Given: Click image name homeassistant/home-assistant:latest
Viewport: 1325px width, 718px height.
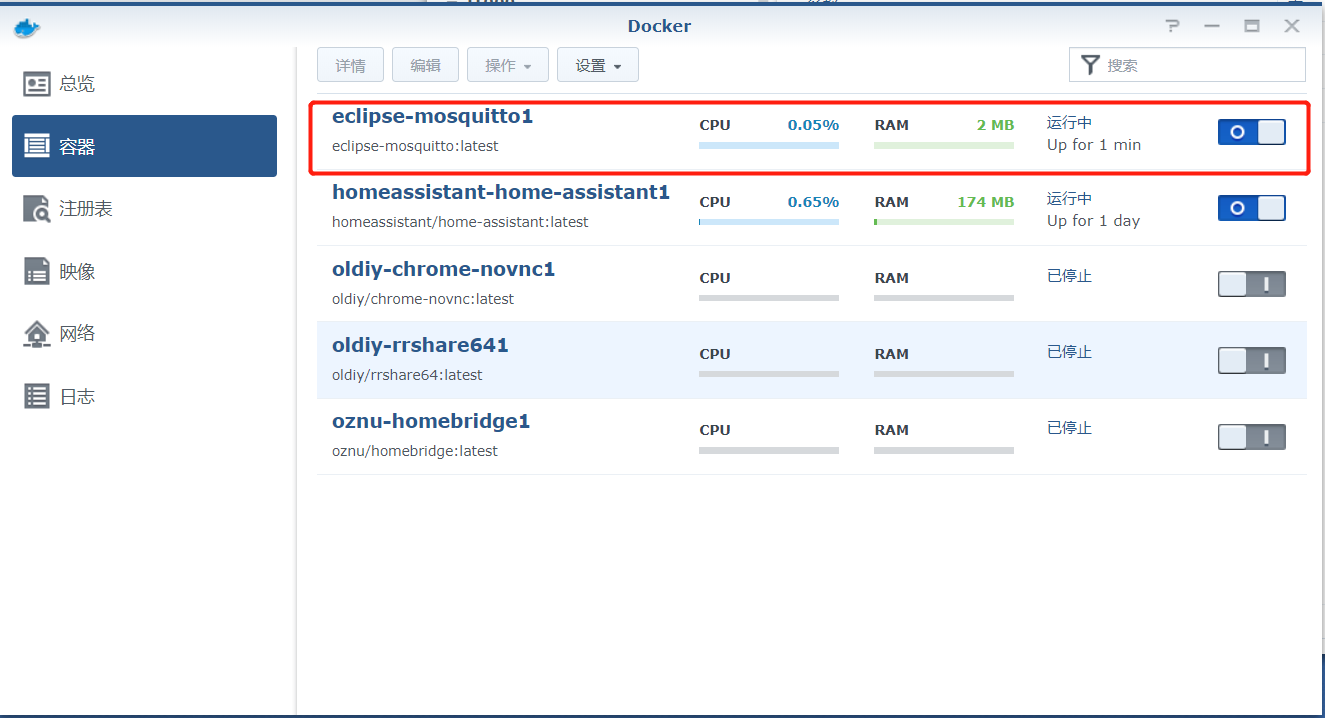Looking at the screenshot, I should [x=460, y=222].
